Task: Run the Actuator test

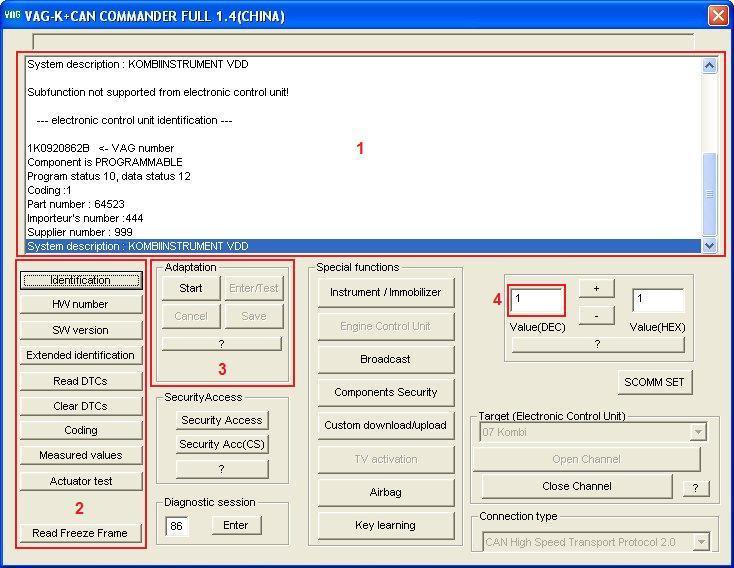Action: 81,481
